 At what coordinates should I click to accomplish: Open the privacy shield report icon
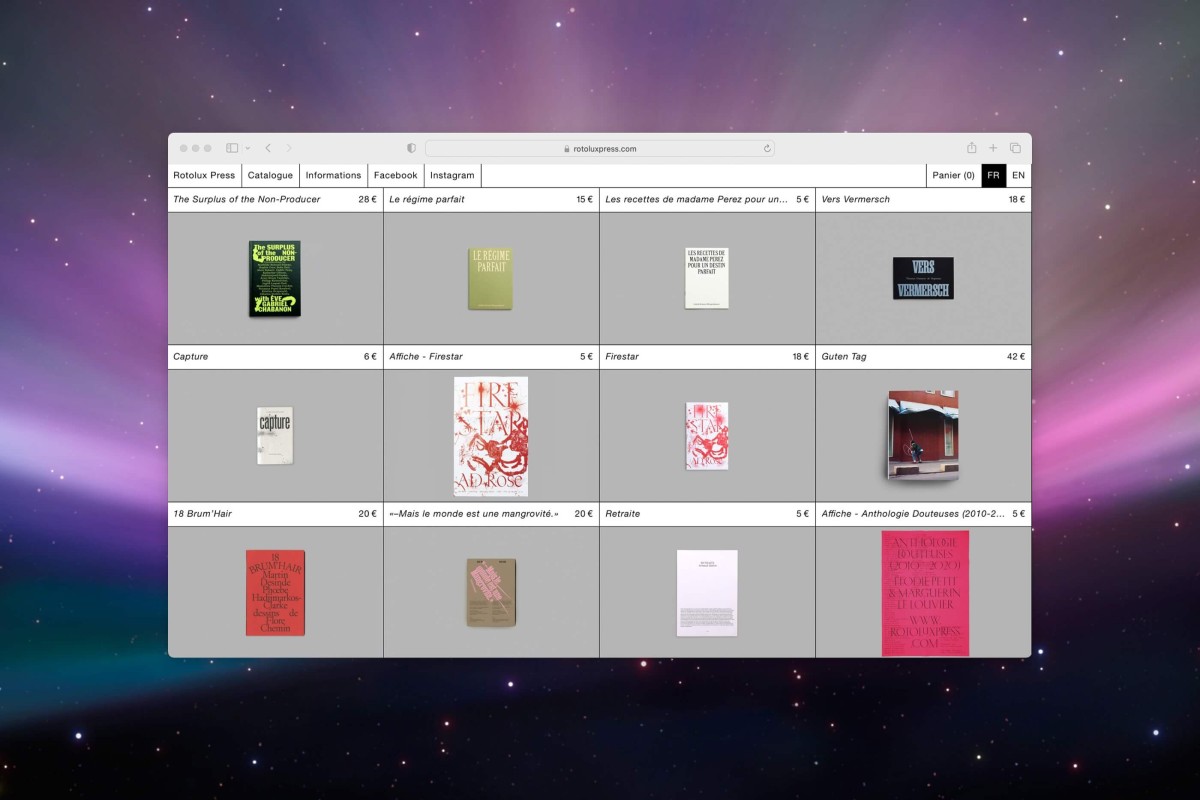coord(411,148)
